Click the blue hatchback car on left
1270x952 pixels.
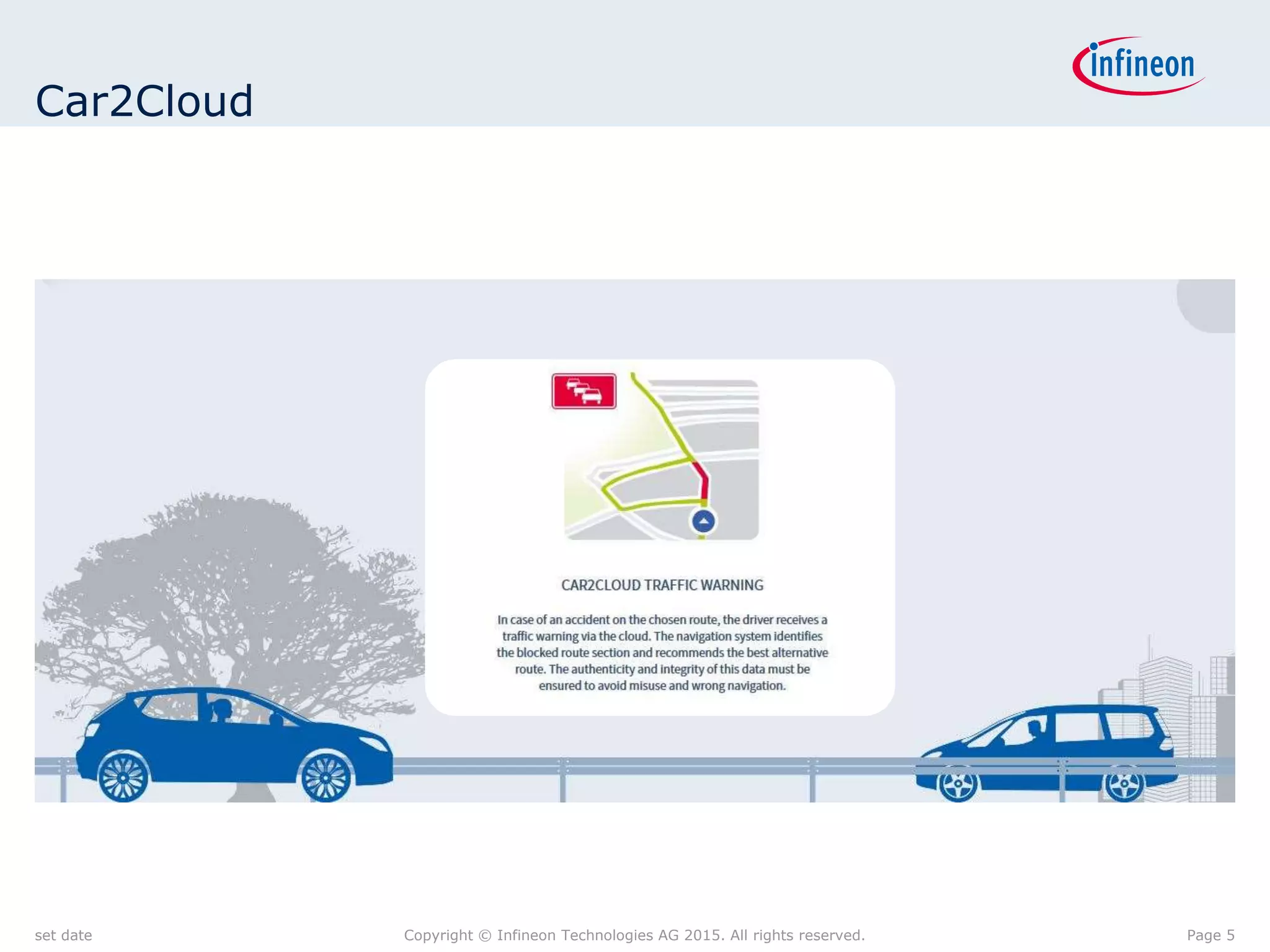point(234,744)
